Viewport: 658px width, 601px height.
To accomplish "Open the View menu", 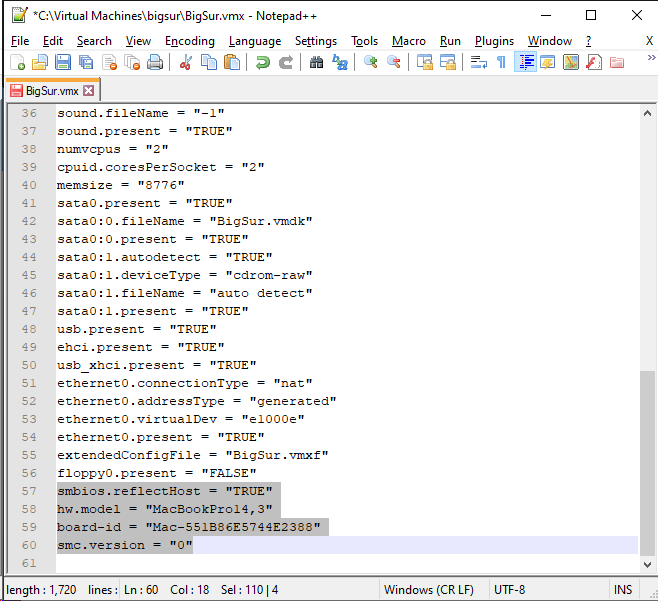I will pyautogui.click(x=138, y=41).
